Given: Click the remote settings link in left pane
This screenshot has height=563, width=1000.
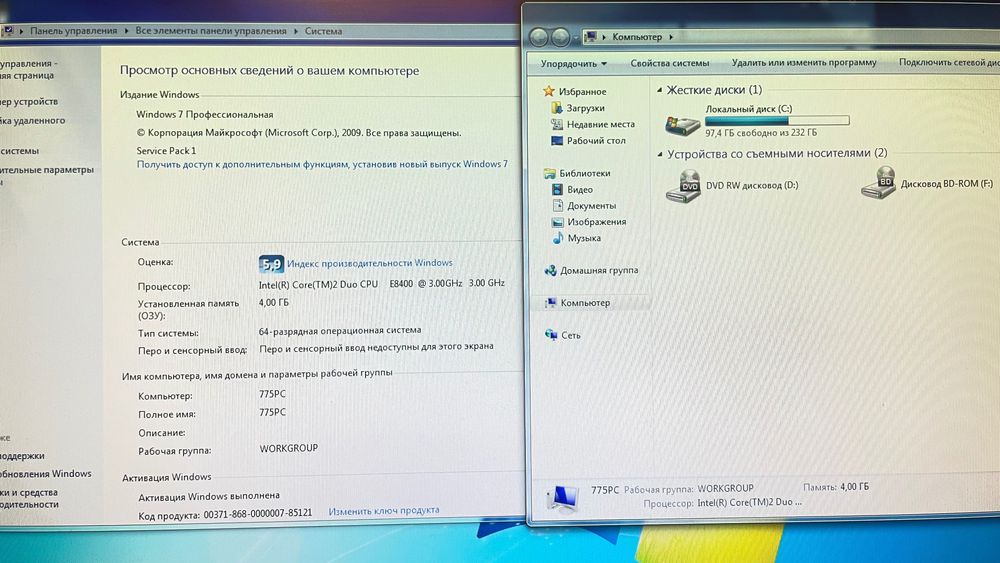Looking at the screenshot, I should 33,121.
